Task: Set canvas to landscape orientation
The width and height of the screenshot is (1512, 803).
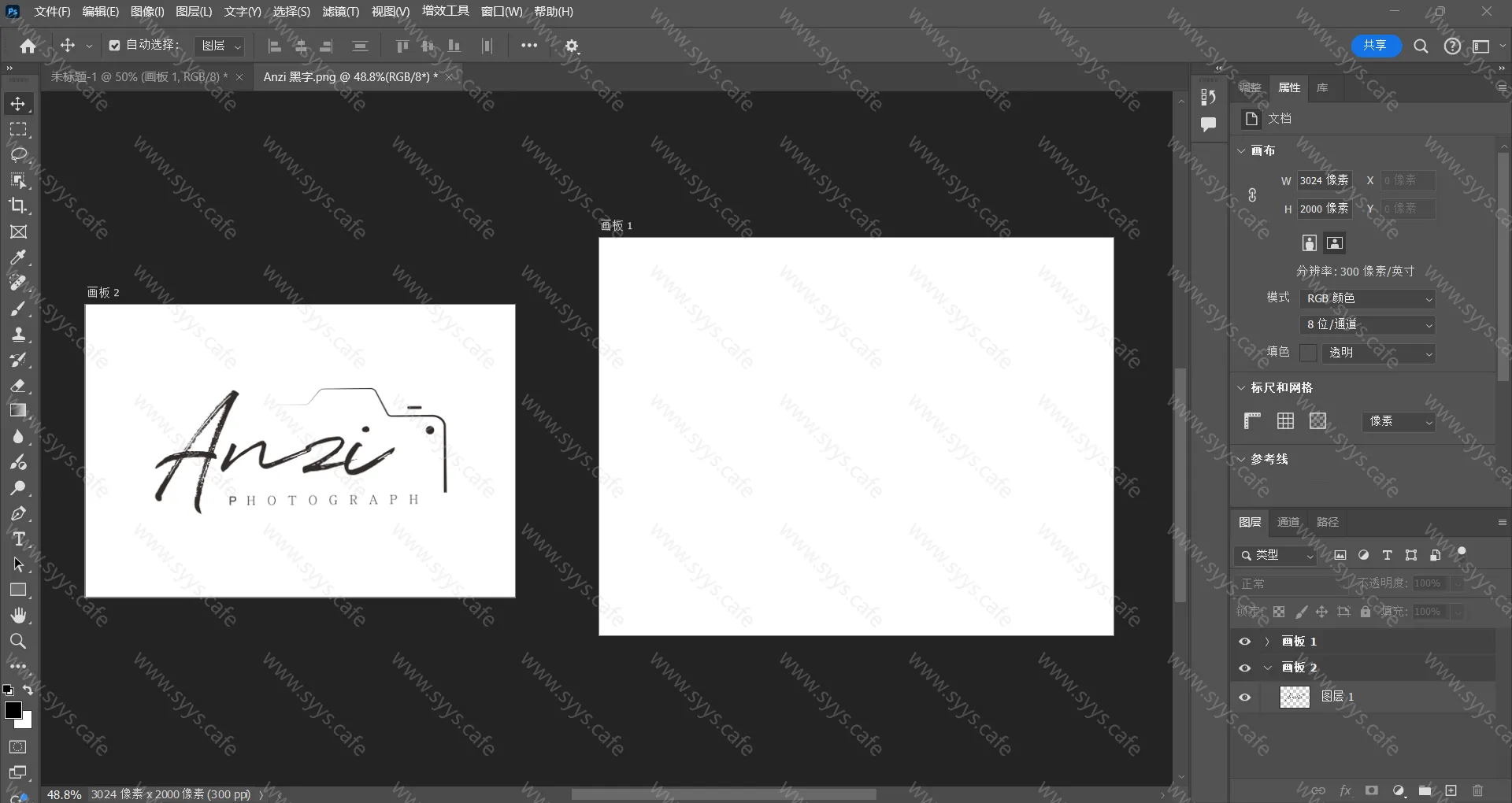Action: pyautogui.click(x=1335, y=242)
